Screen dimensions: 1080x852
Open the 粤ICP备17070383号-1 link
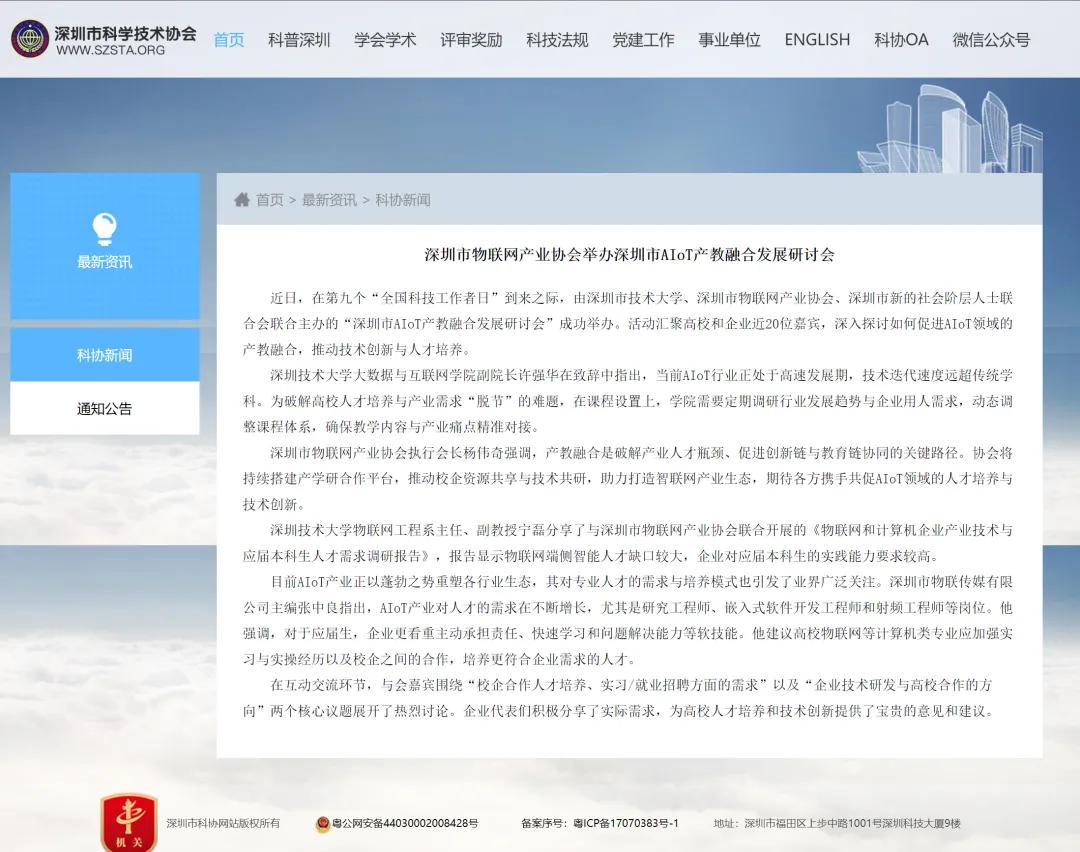625,823
